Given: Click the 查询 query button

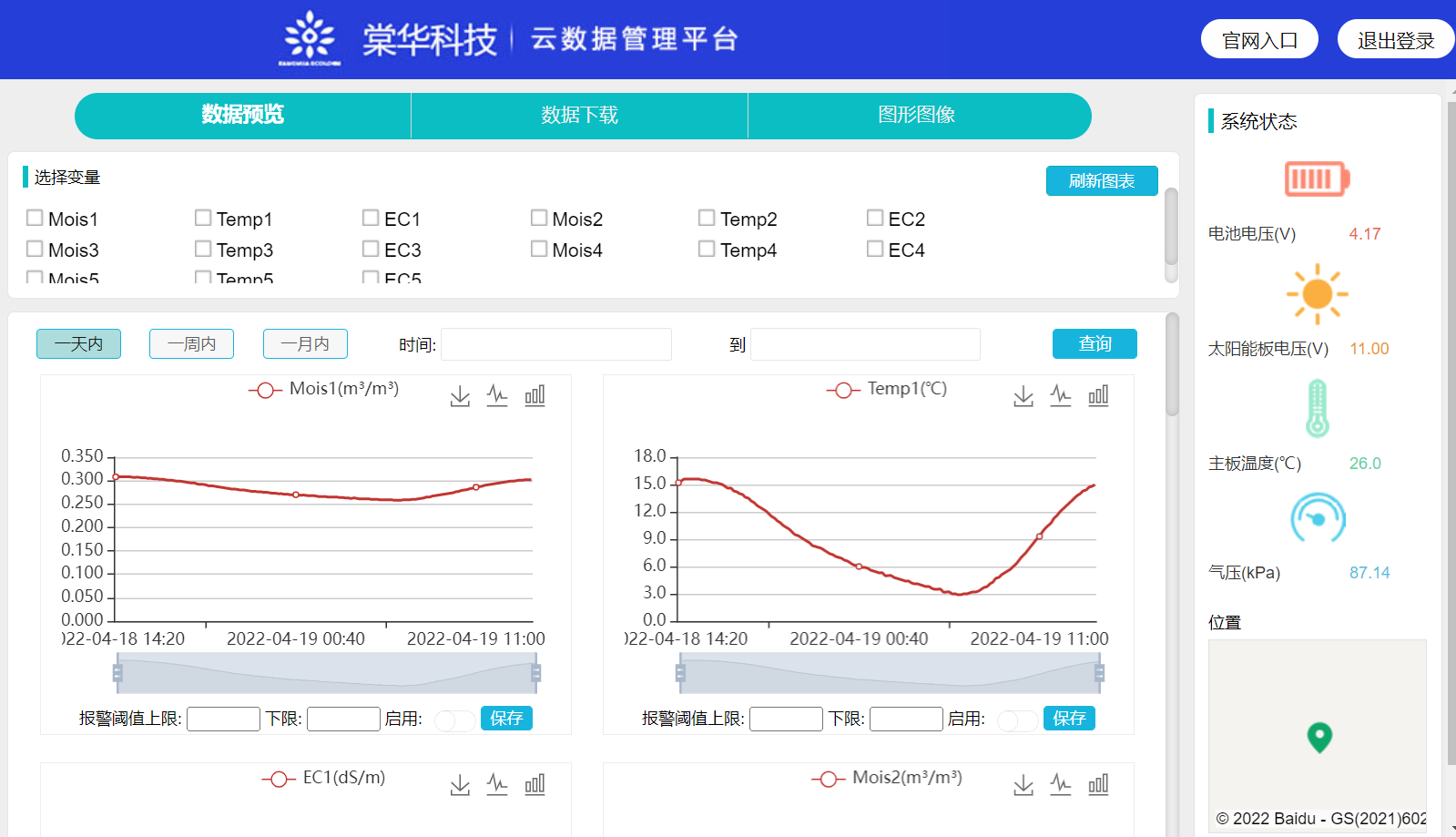Looking at the screenshot, I should tap(1094, 343).
